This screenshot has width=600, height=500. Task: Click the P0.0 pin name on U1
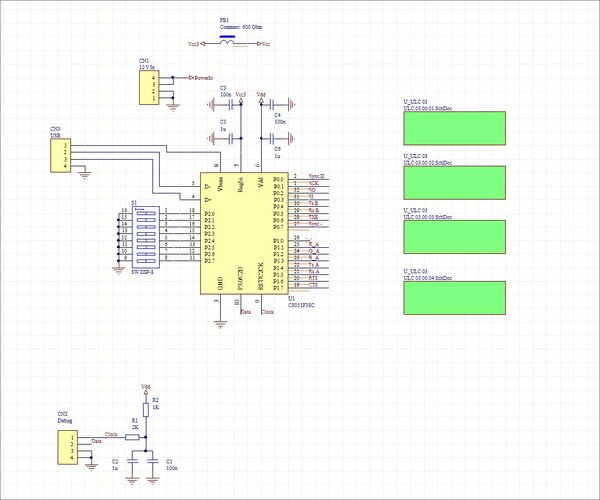click(279, 179)
